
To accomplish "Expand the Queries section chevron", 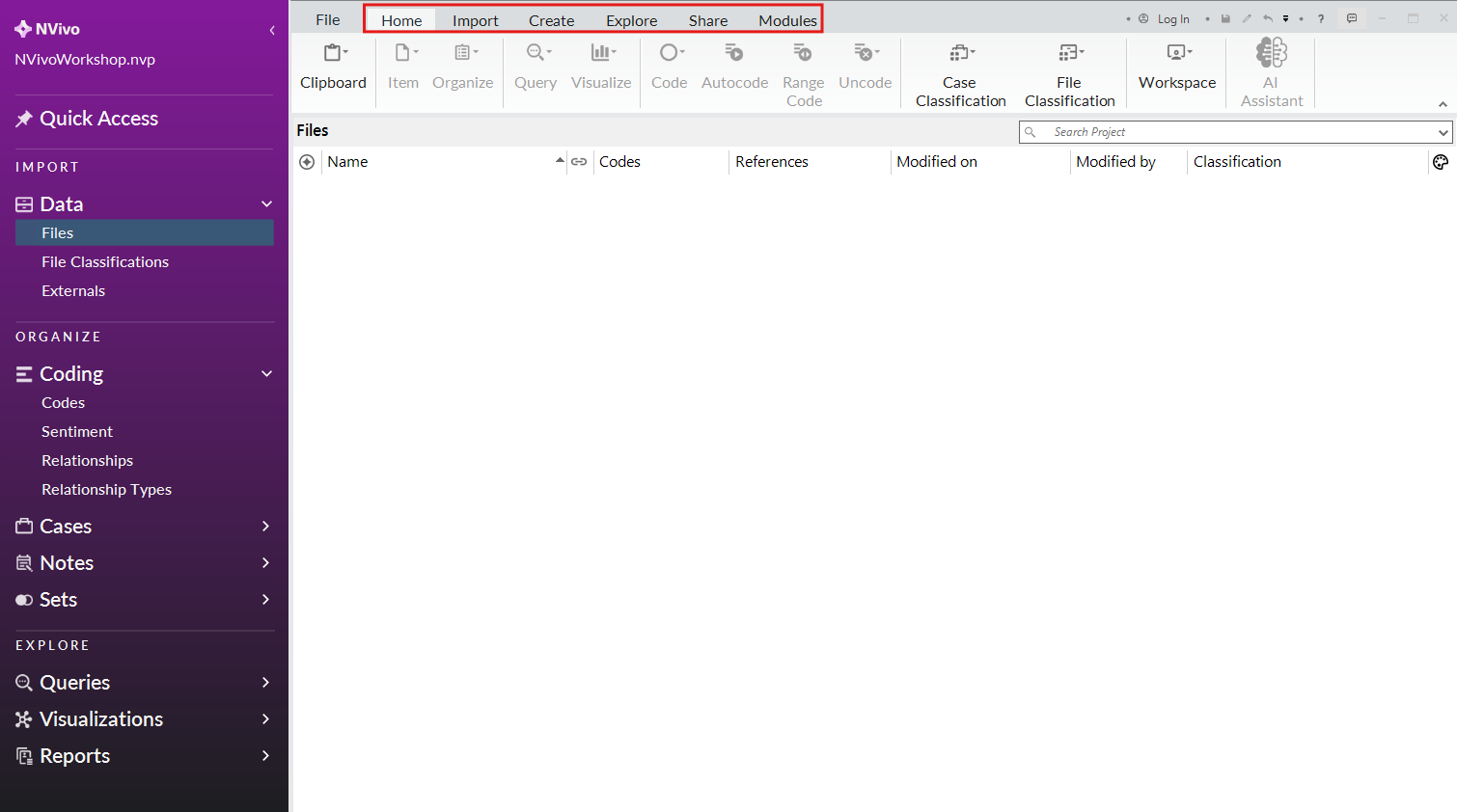I will point(266,682).
